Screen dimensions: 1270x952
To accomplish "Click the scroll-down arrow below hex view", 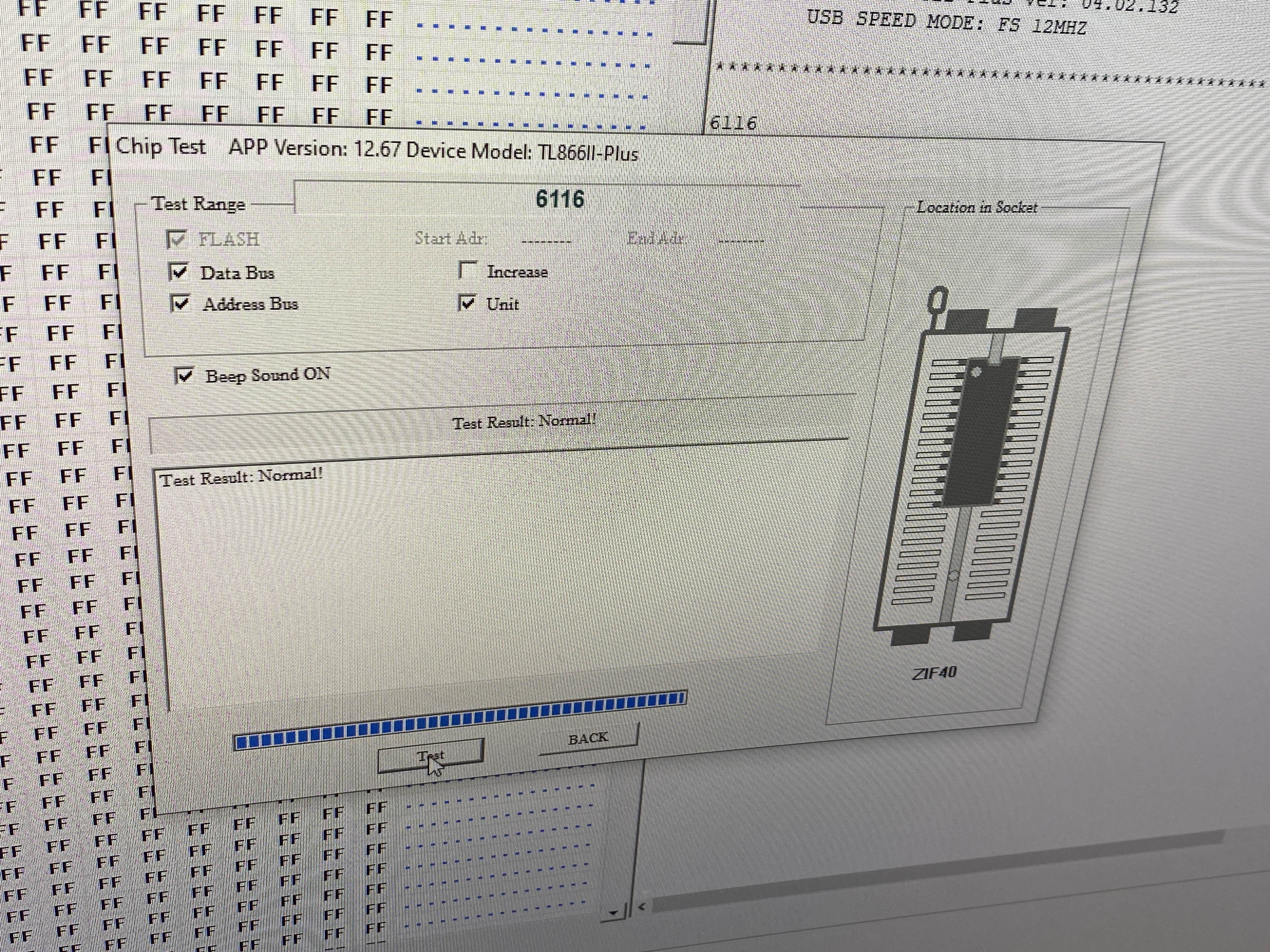I will [614, 912].
